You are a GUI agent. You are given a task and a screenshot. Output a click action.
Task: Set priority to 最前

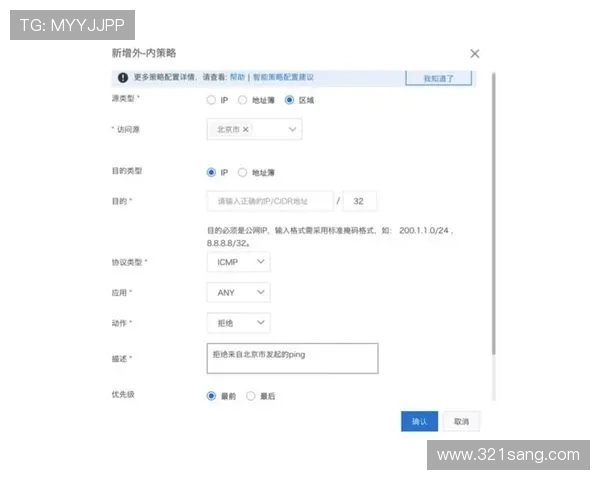pos(211,396)
